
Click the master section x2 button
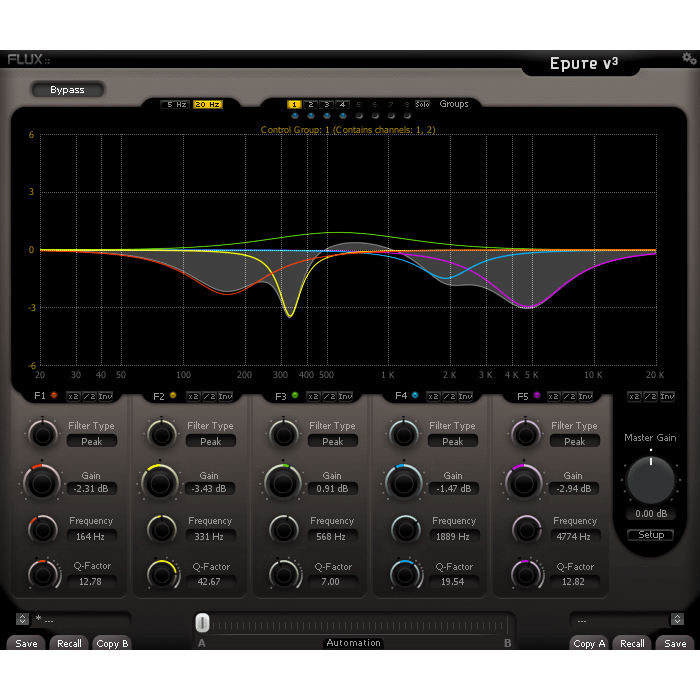click(x=634, y=396)
